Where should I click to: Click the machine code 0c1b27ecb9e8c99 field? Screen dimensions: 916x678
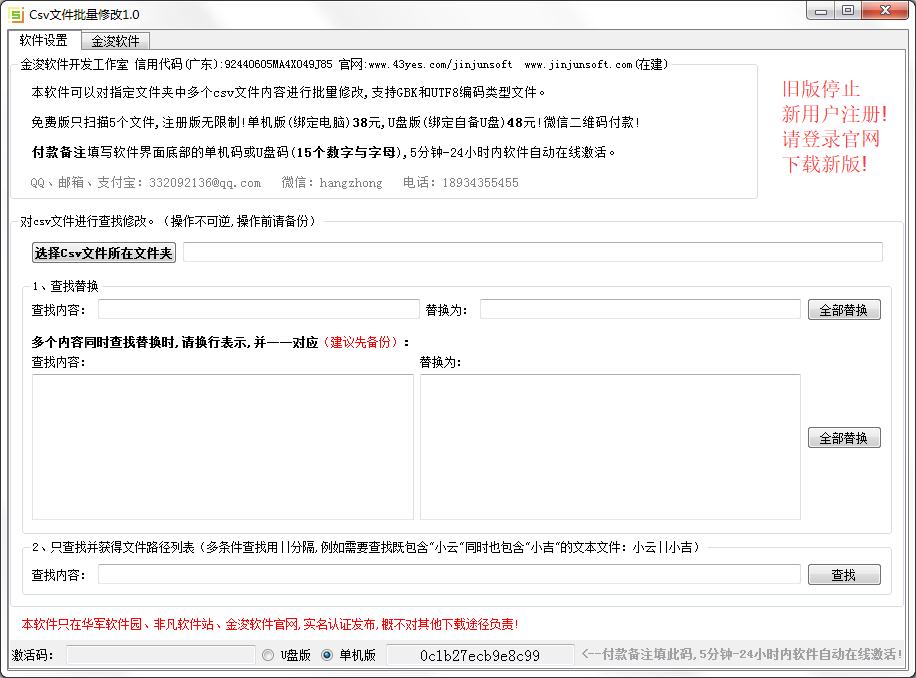(x=480, y=656)
